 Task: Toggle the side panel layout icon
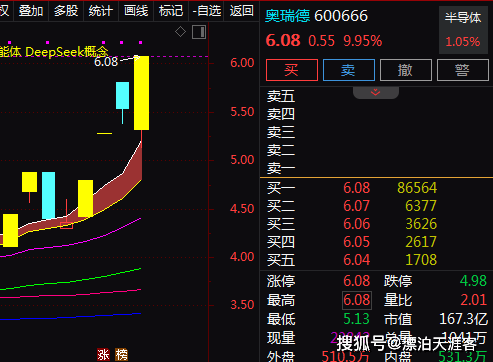[199, 32]
